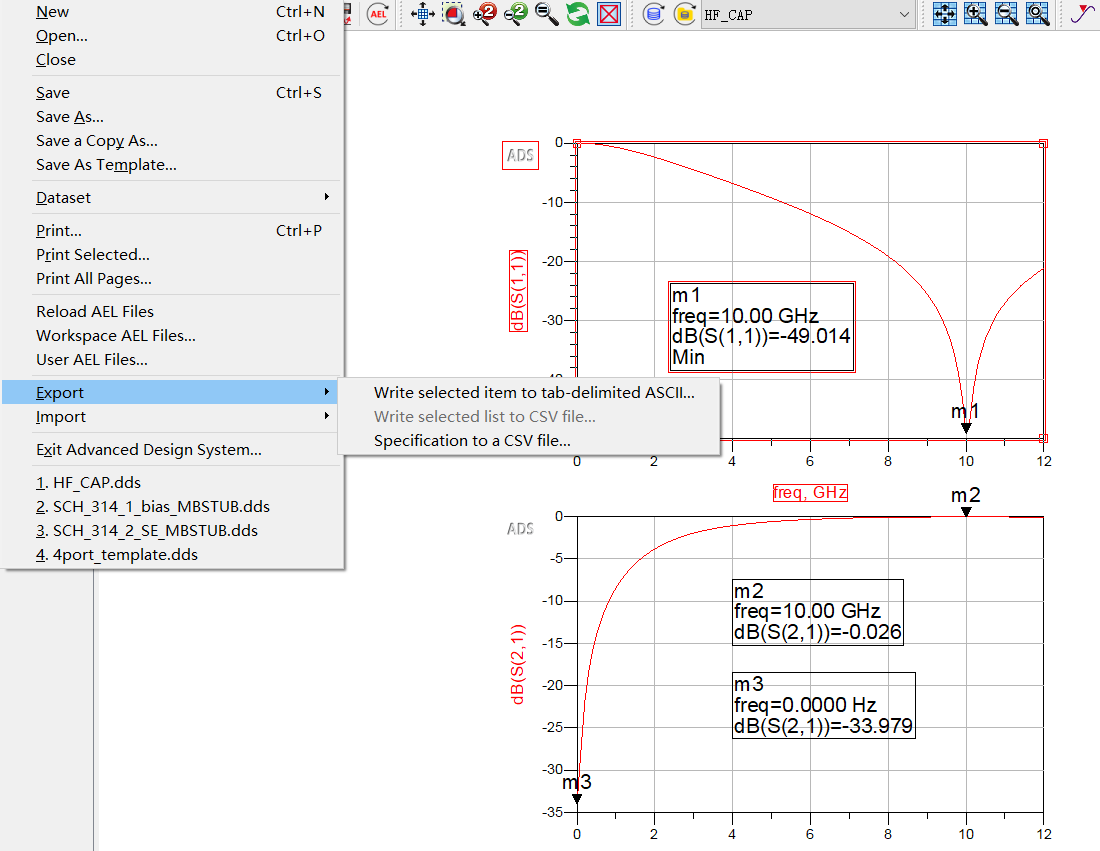The width and height of the screenshot is (1100, 851).
Task: Click the yellow dataset icon
Action: point(685,13)
